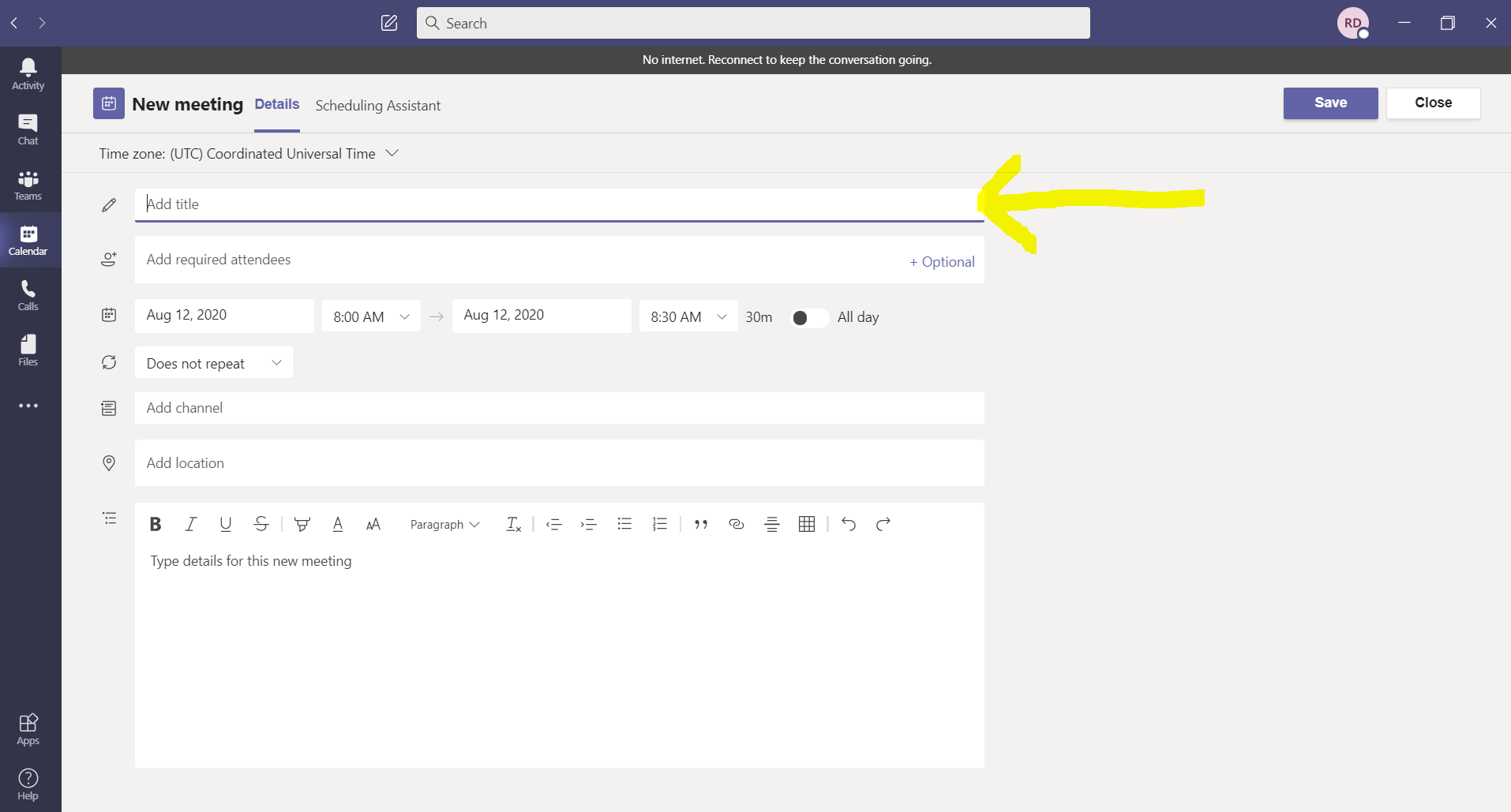Click the Search box
1511x812 pixels.
(753, 23)
